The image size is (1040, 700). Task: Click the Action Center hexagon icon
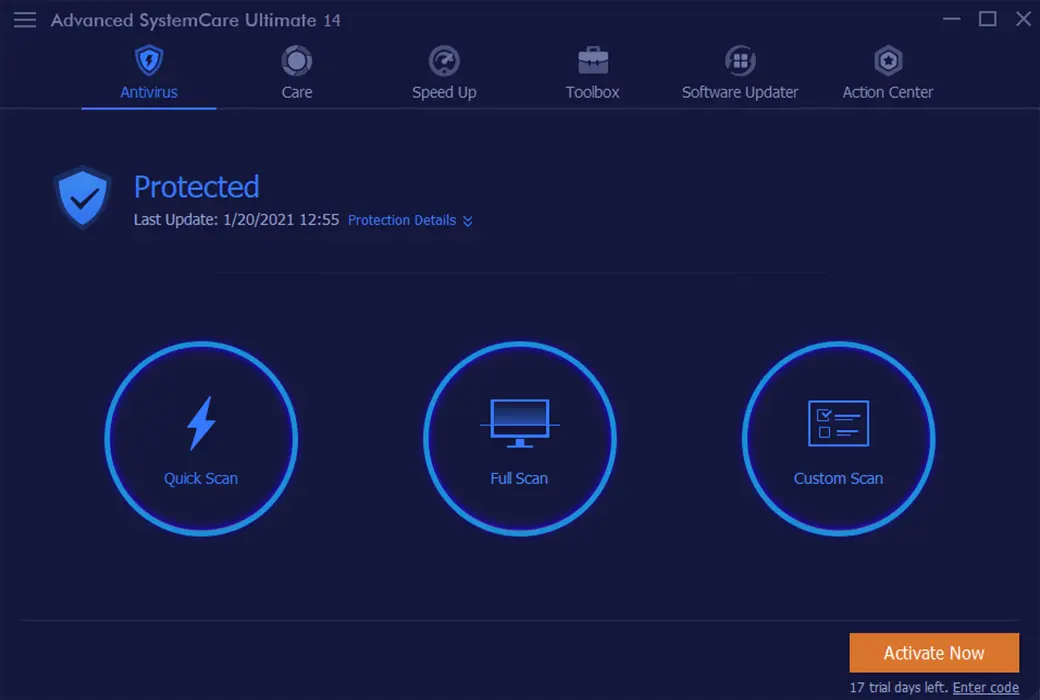(x=888, y=61)
